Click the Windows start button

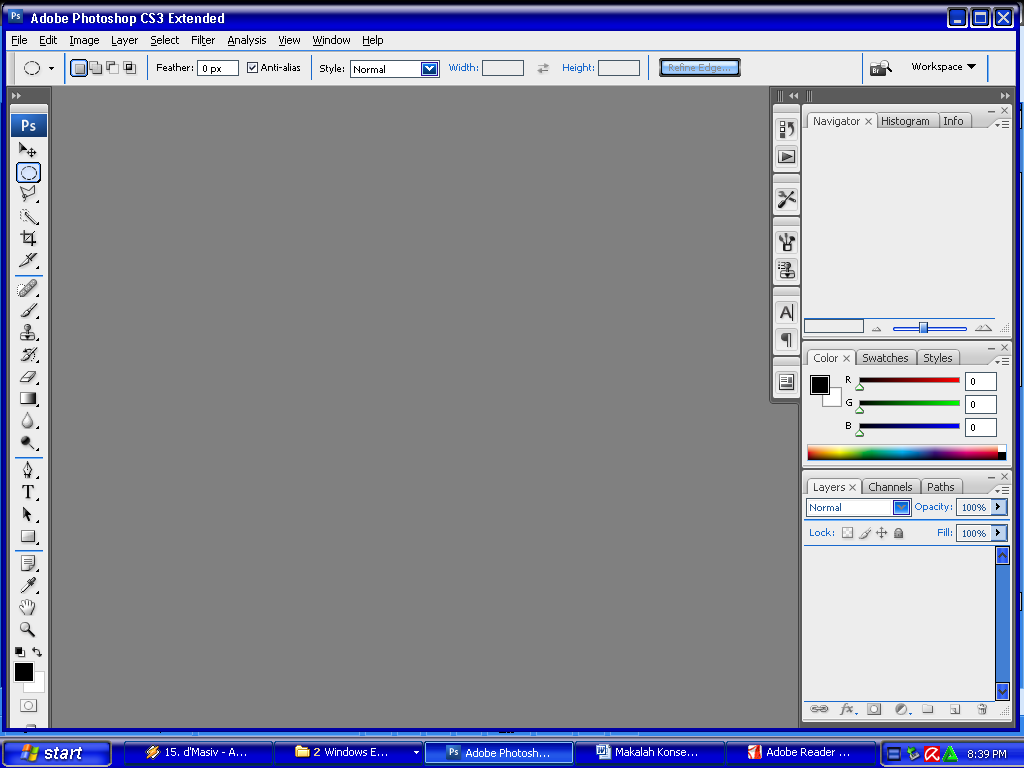(56, 753)
